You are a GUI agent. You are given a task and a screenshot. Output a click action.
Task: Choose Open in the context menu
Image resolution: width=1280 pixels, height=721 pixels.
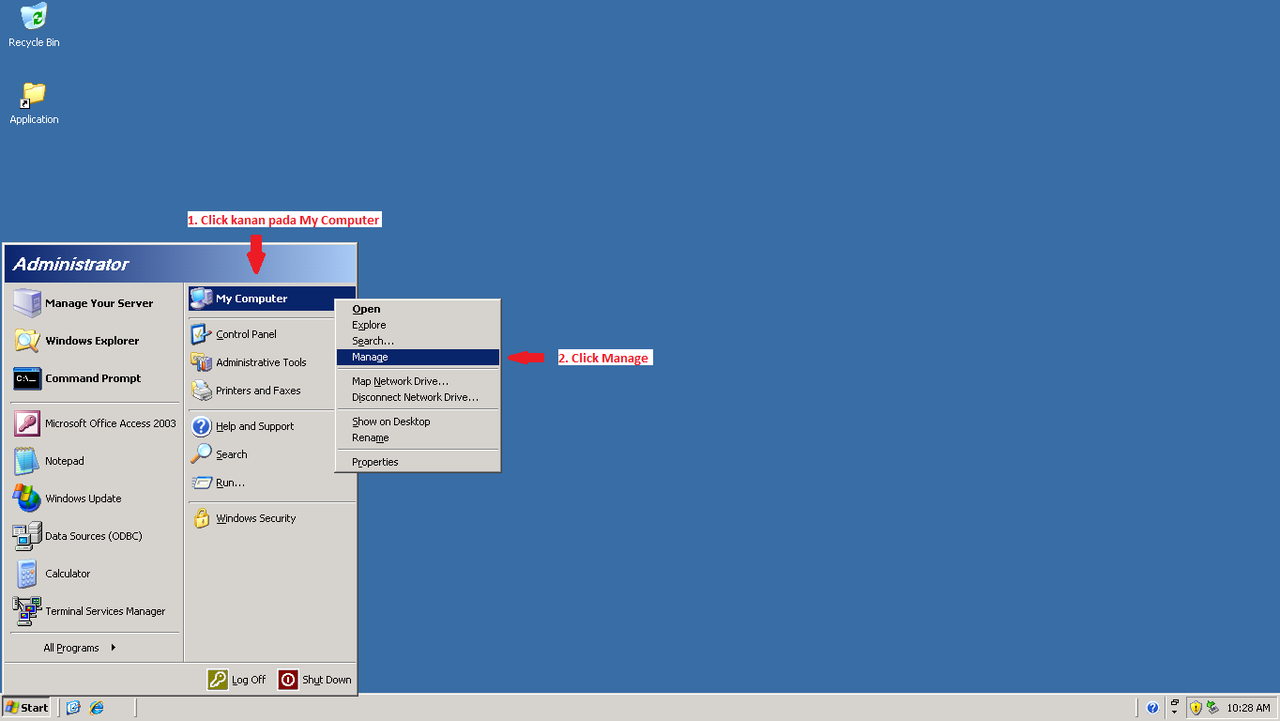click(x=417, y=309)
